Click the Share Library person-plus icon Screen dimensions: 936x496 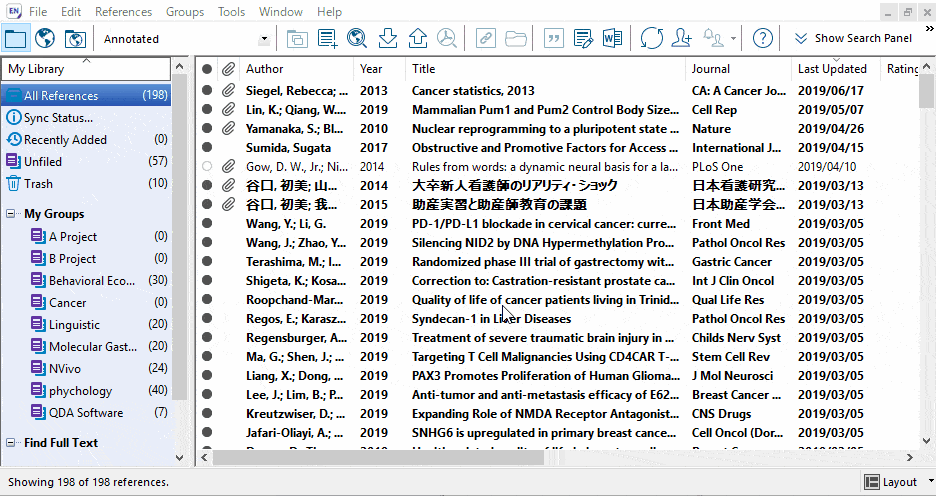coord(681,39)
